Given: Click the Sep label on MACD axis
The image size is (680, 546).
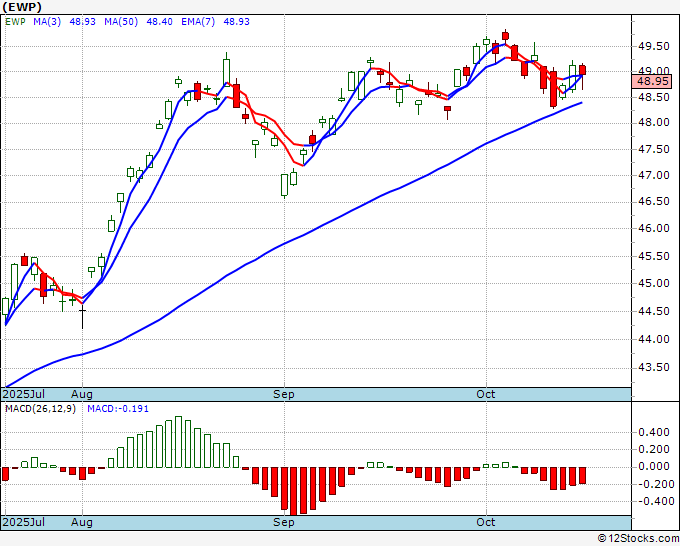Looking at the screenshot, I should click(284, 522).
